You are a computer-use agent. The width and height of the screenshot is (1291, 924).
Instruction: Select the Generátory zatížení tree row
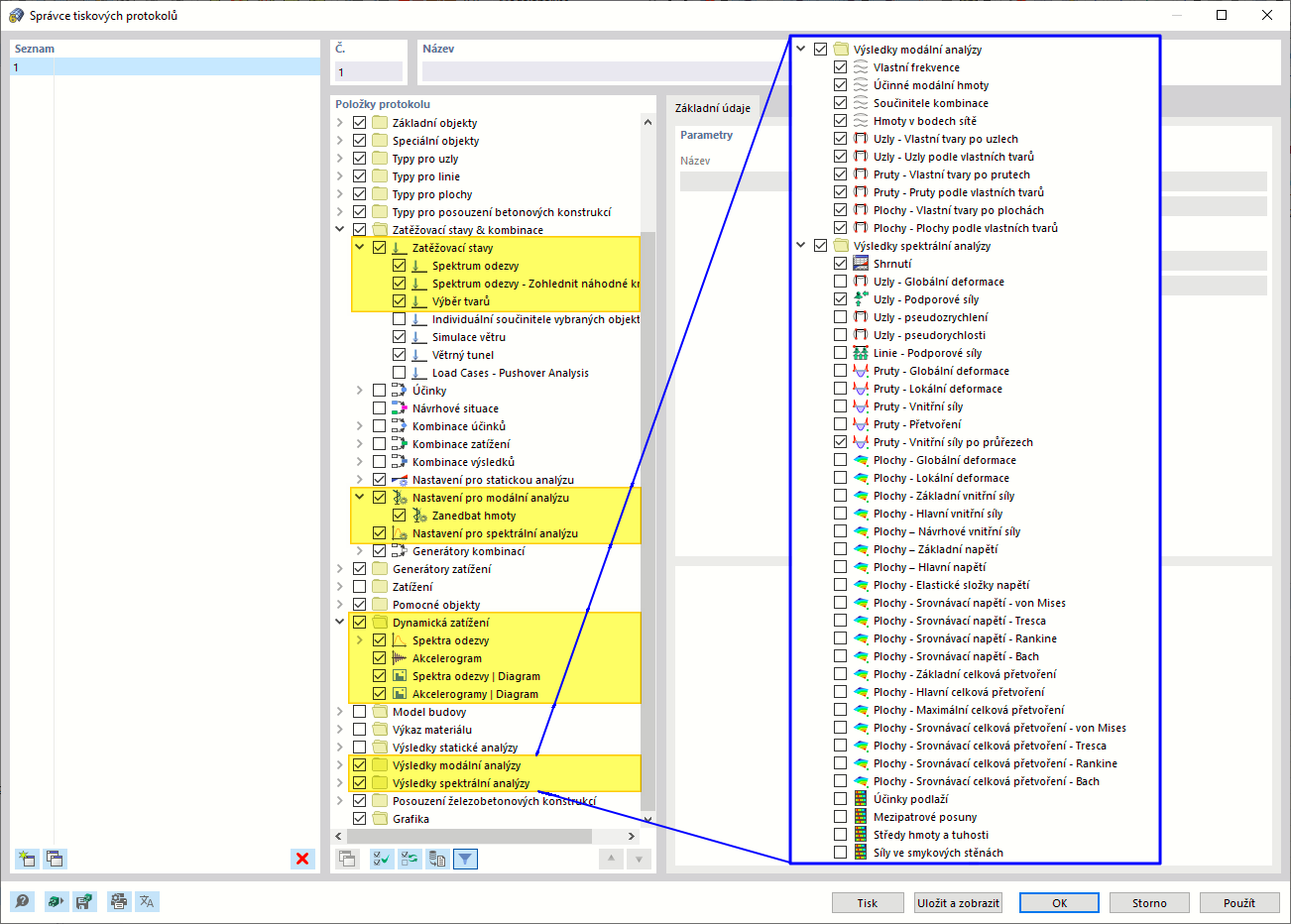pos(441,569)
